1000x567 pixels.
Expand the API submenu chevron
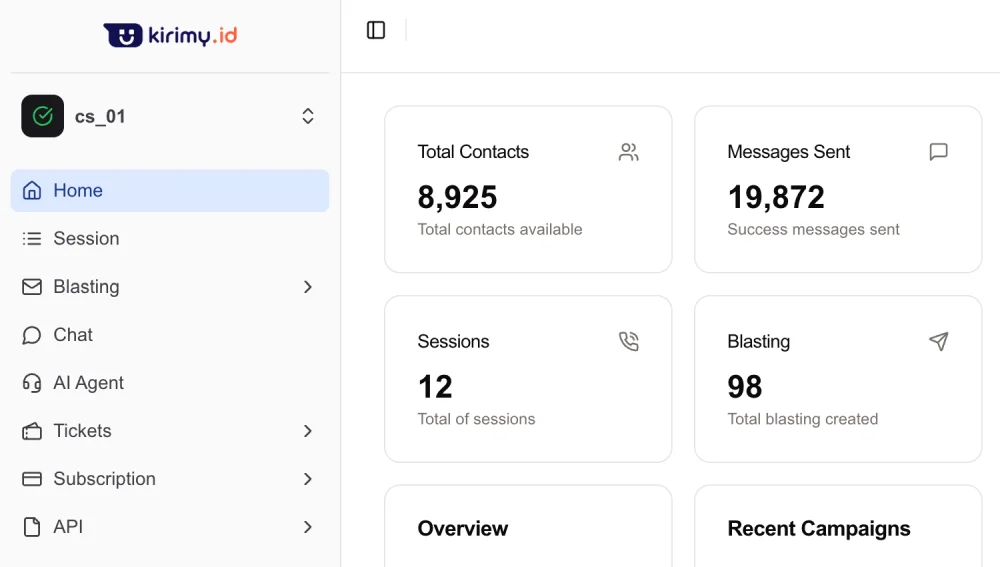click(308, 527)
